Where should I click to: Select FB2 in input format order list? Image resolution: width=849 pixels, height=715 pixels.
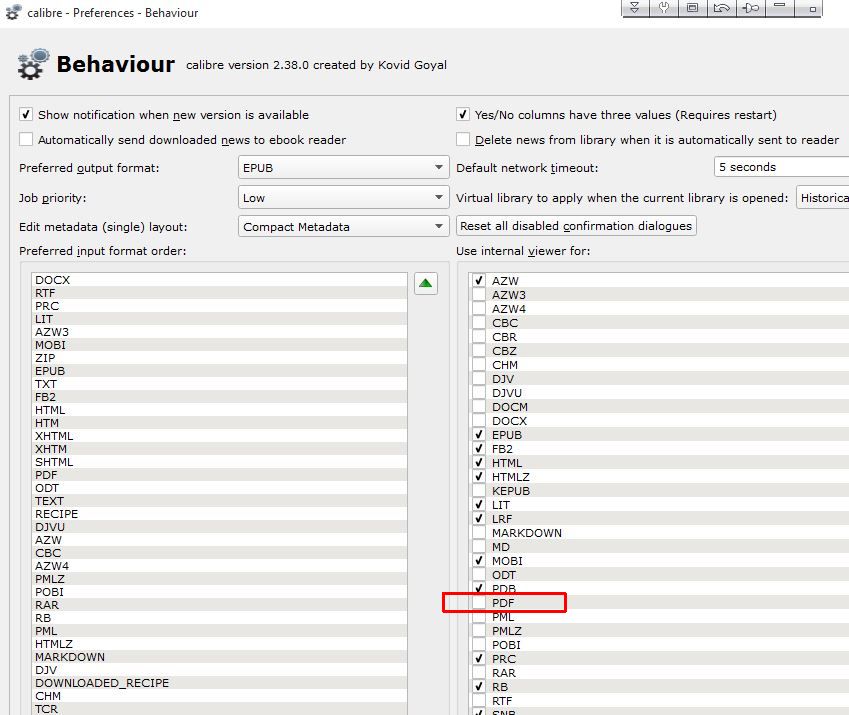point(219,397)
